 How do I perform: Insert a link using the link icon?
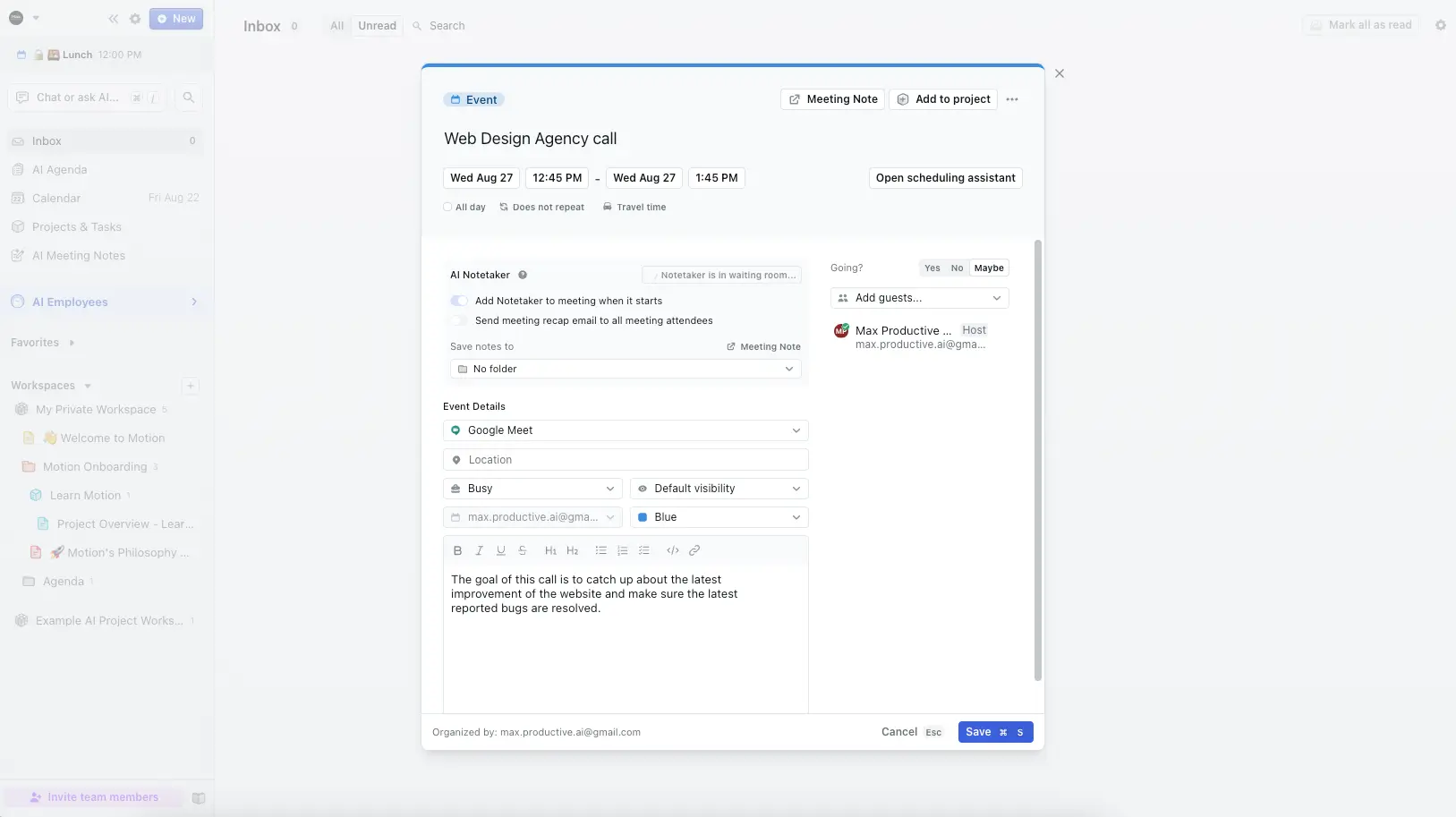(x=695, y=550)
